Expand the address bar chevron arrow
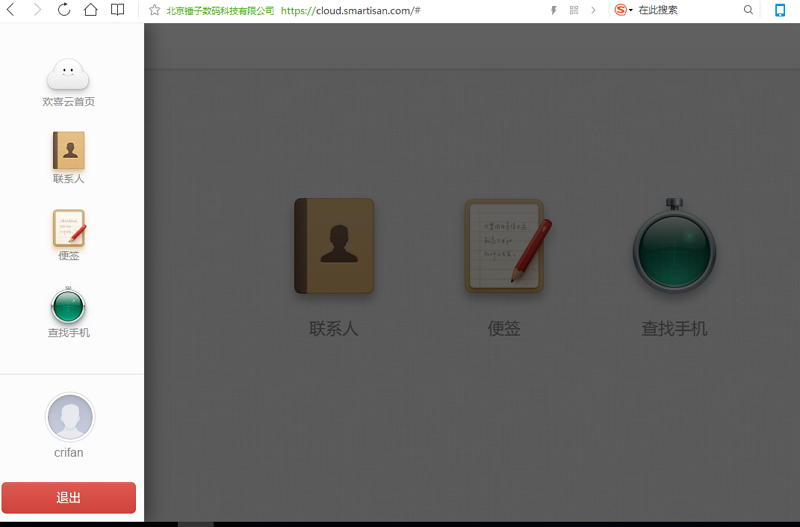The width and height of the screenshot is (800, 527). tap(593, 10)
